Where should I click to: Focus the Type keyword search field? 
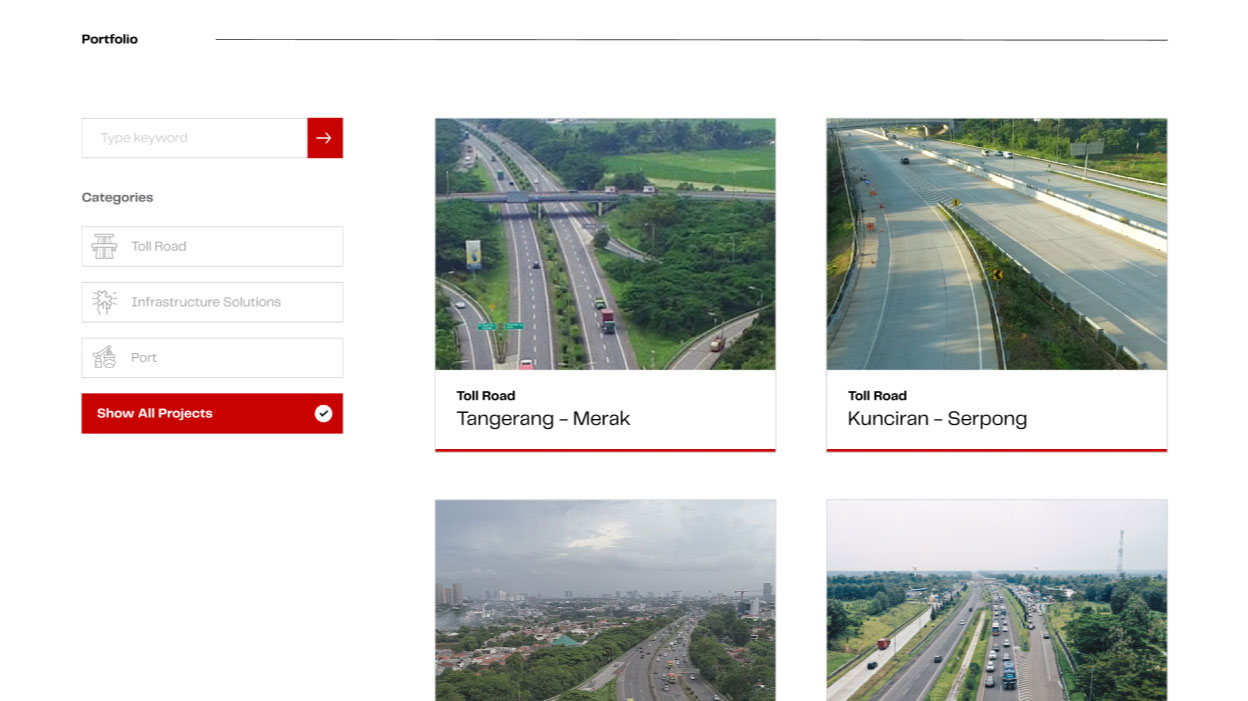point(195,138)
